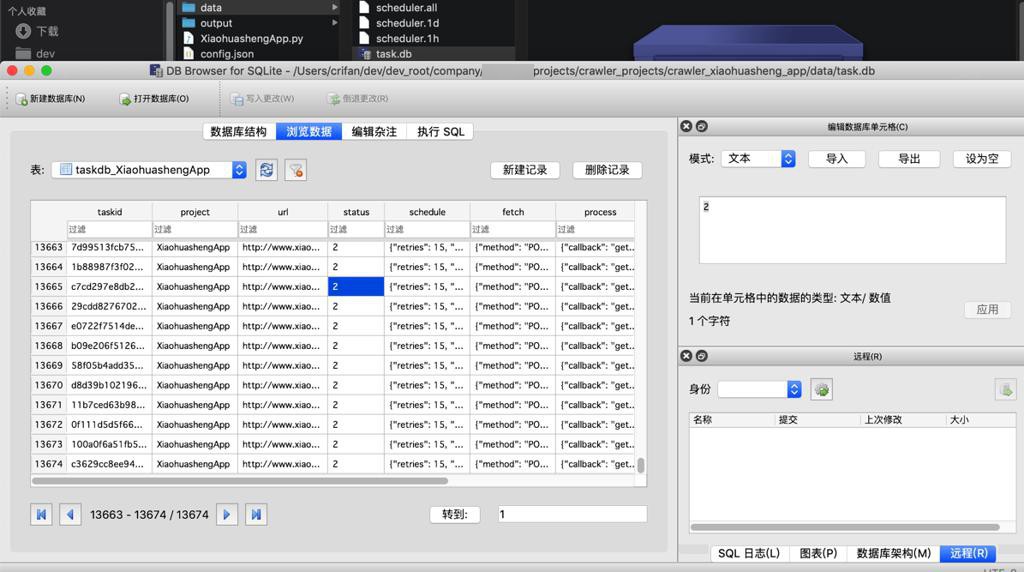Image resolution: width=1024 pixels, height=572 pixels.
Task: Clear all filters using the filter icon
Action: 295,170
